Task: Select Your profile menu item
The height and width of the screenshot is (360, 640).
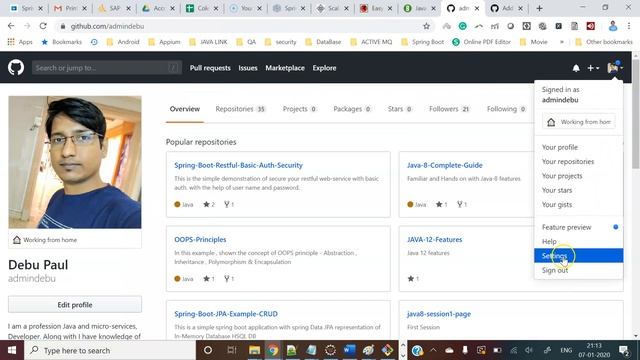Action: point(579,147)
